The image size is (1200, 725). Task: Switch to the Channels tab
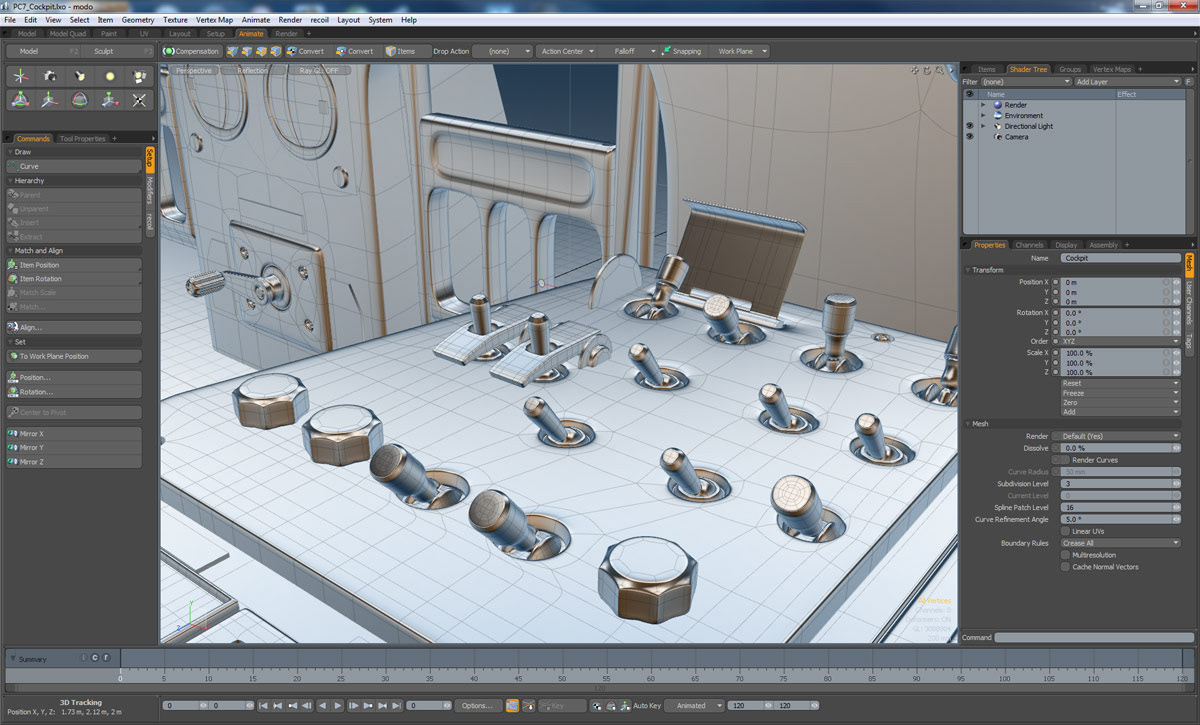1029,245
